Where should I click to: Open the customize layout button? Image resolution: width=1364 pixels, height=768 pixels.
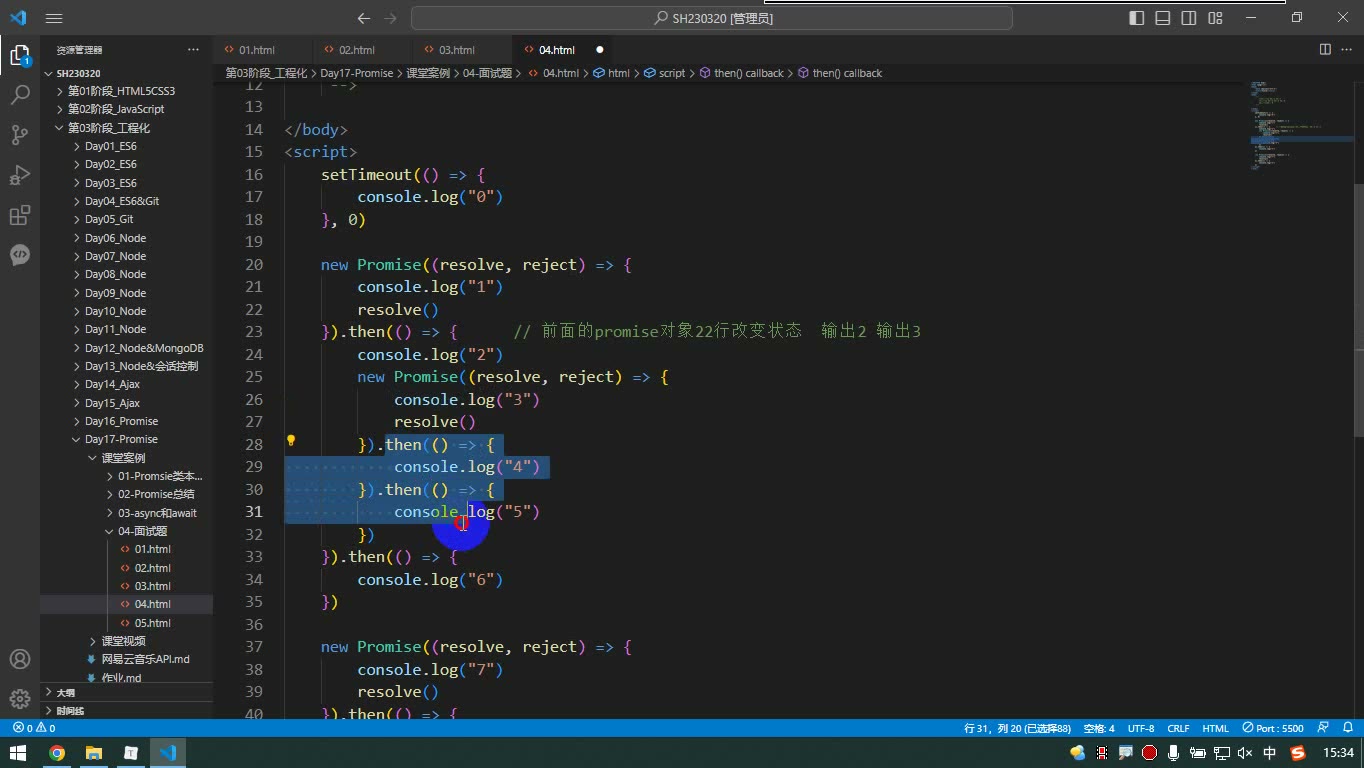[1215, 18]
